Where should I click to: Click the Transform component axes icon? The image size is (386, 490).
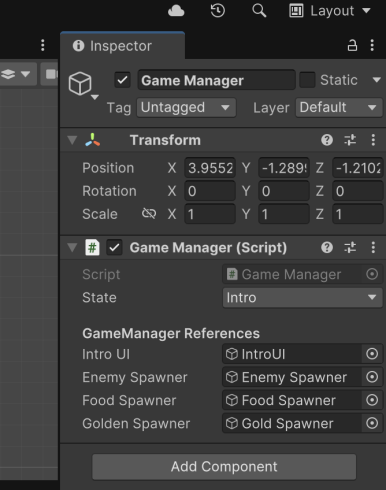point(93,140)
